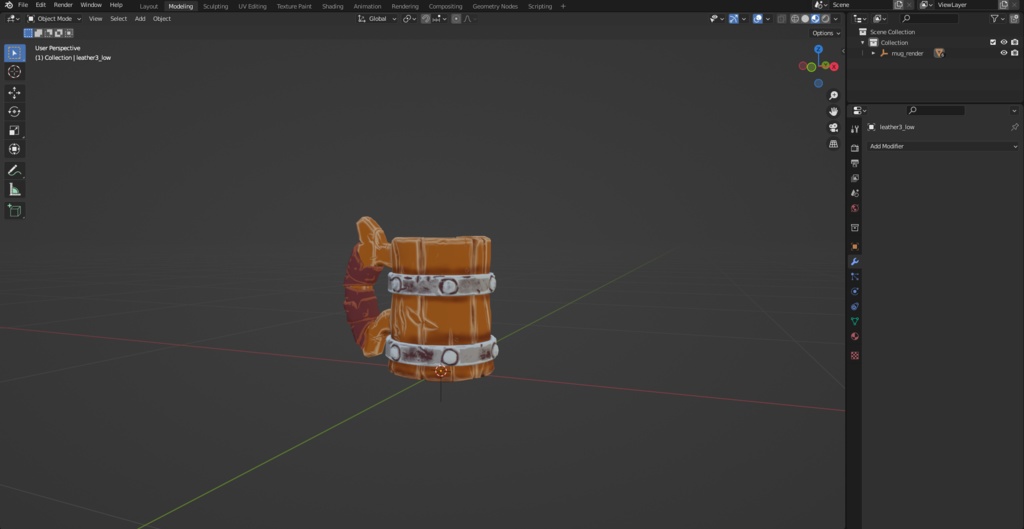
Task: Click the Z axis on navigation gizmo
Action: pyautogui.click(x=818, y=49)
